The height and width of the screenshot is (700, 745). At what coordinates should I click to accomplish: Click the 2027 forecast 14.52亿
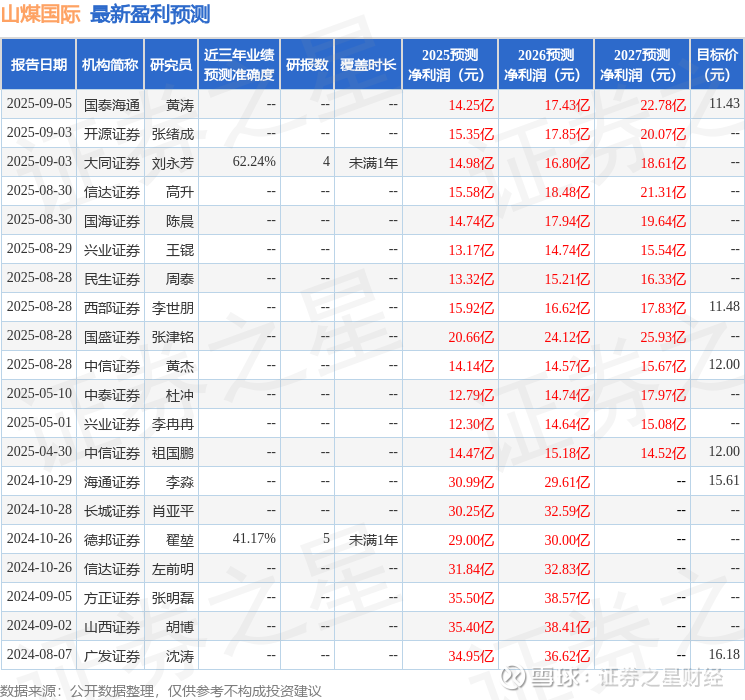[663, 453]
